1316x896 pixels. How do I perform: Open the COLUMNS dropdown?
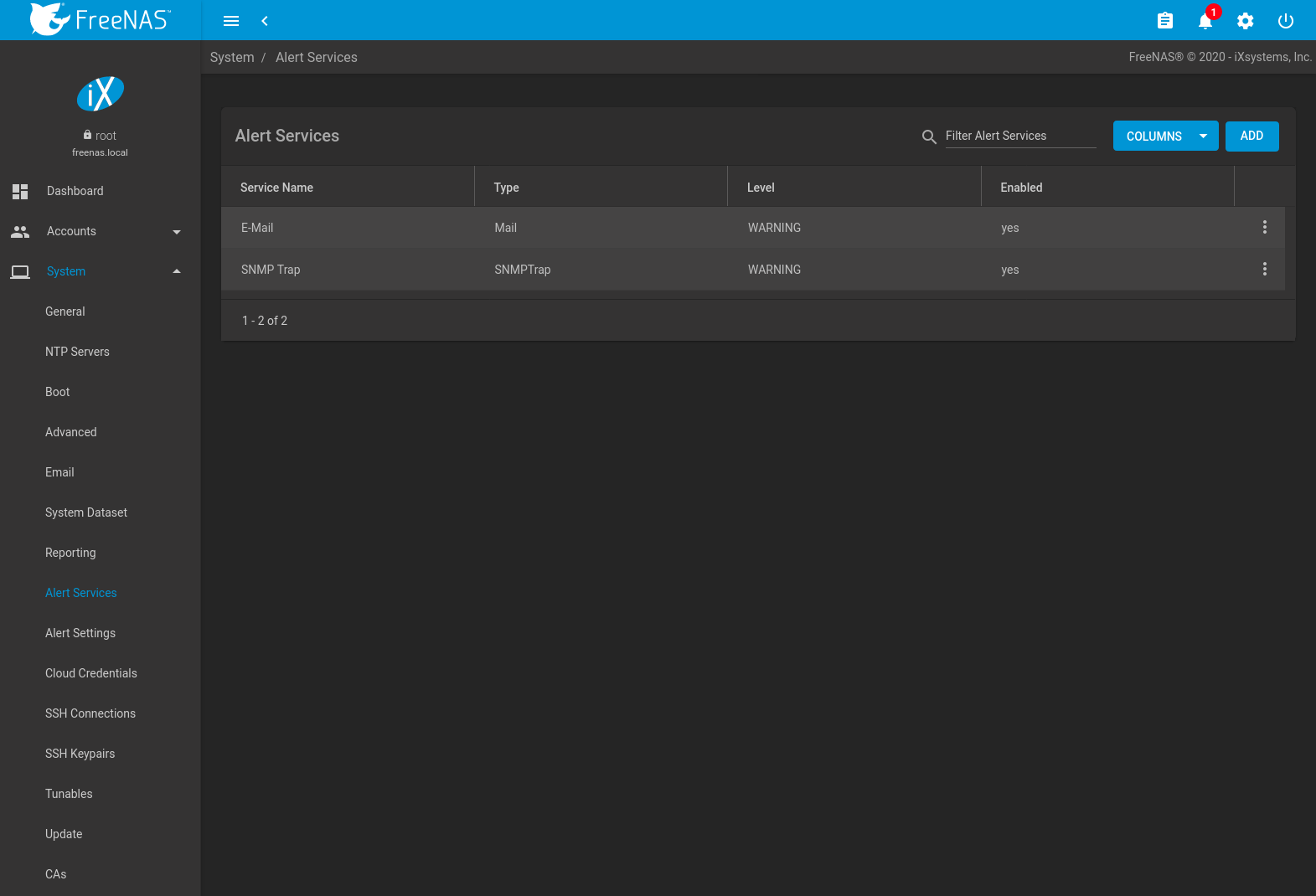(x=1164, y=136)
